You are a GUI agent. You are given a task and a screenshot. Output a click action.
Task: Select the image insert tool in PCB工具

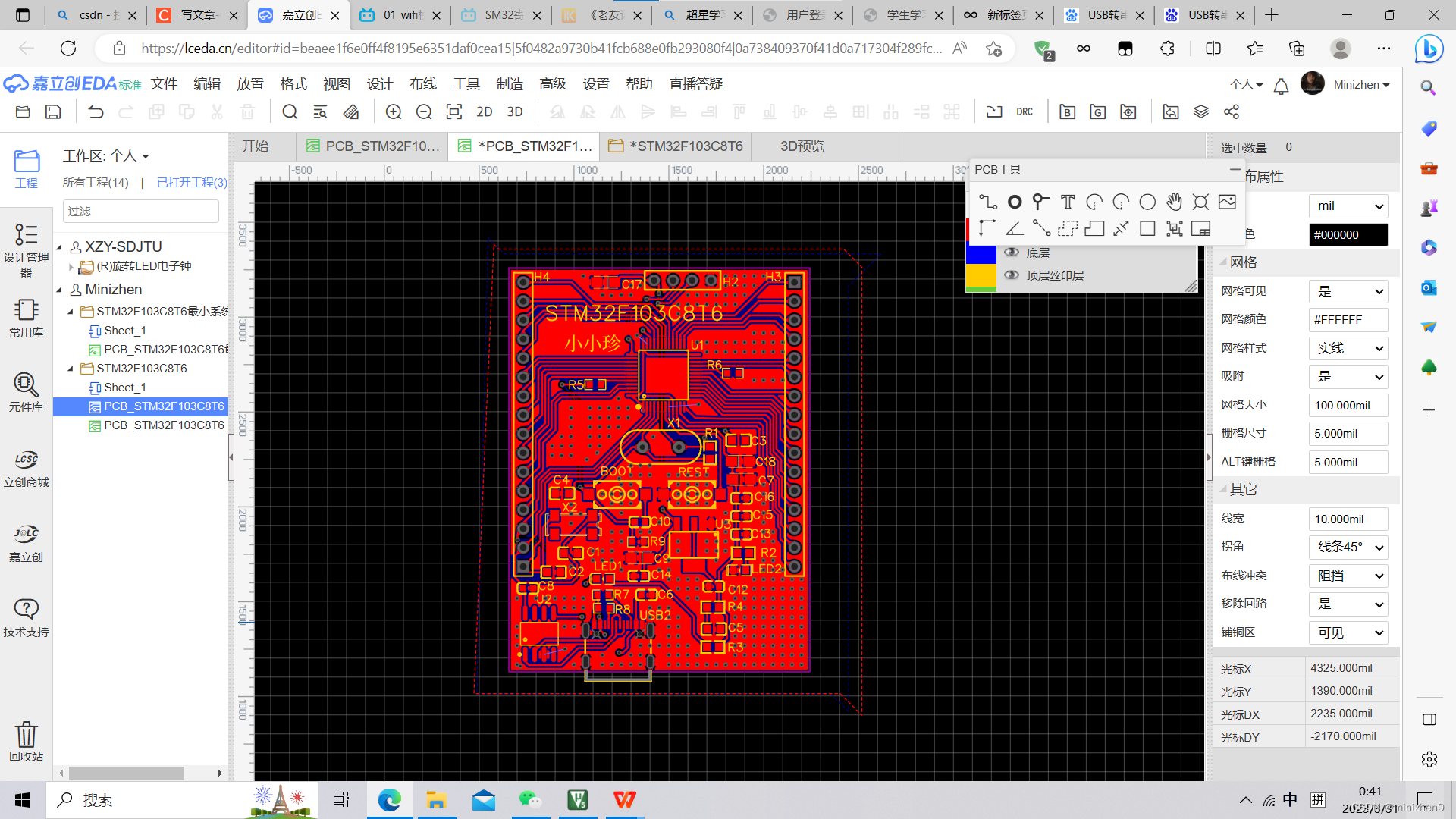pyautogui.click(x=1227, y=202)
